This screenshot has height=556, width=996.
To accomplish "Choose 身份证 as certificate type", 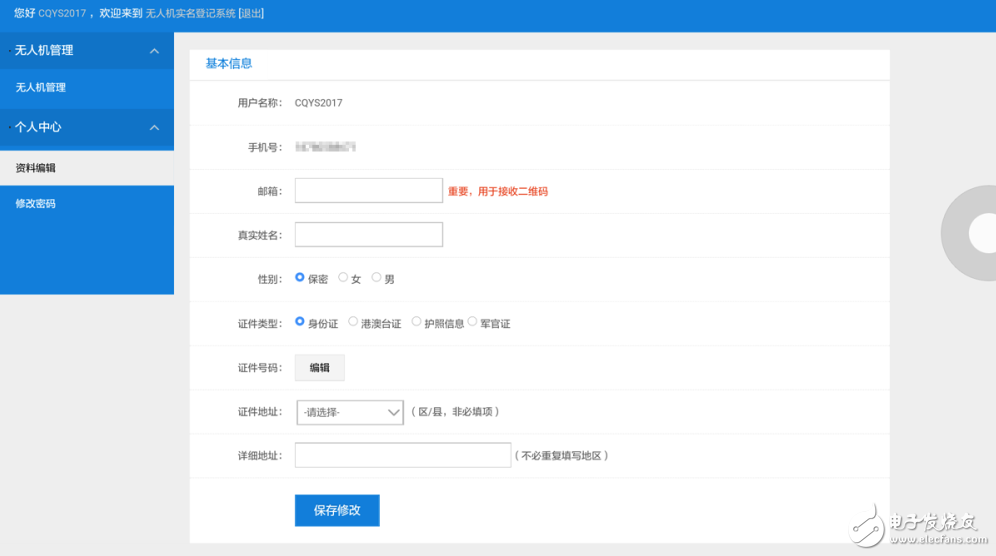I will point(300,322).
